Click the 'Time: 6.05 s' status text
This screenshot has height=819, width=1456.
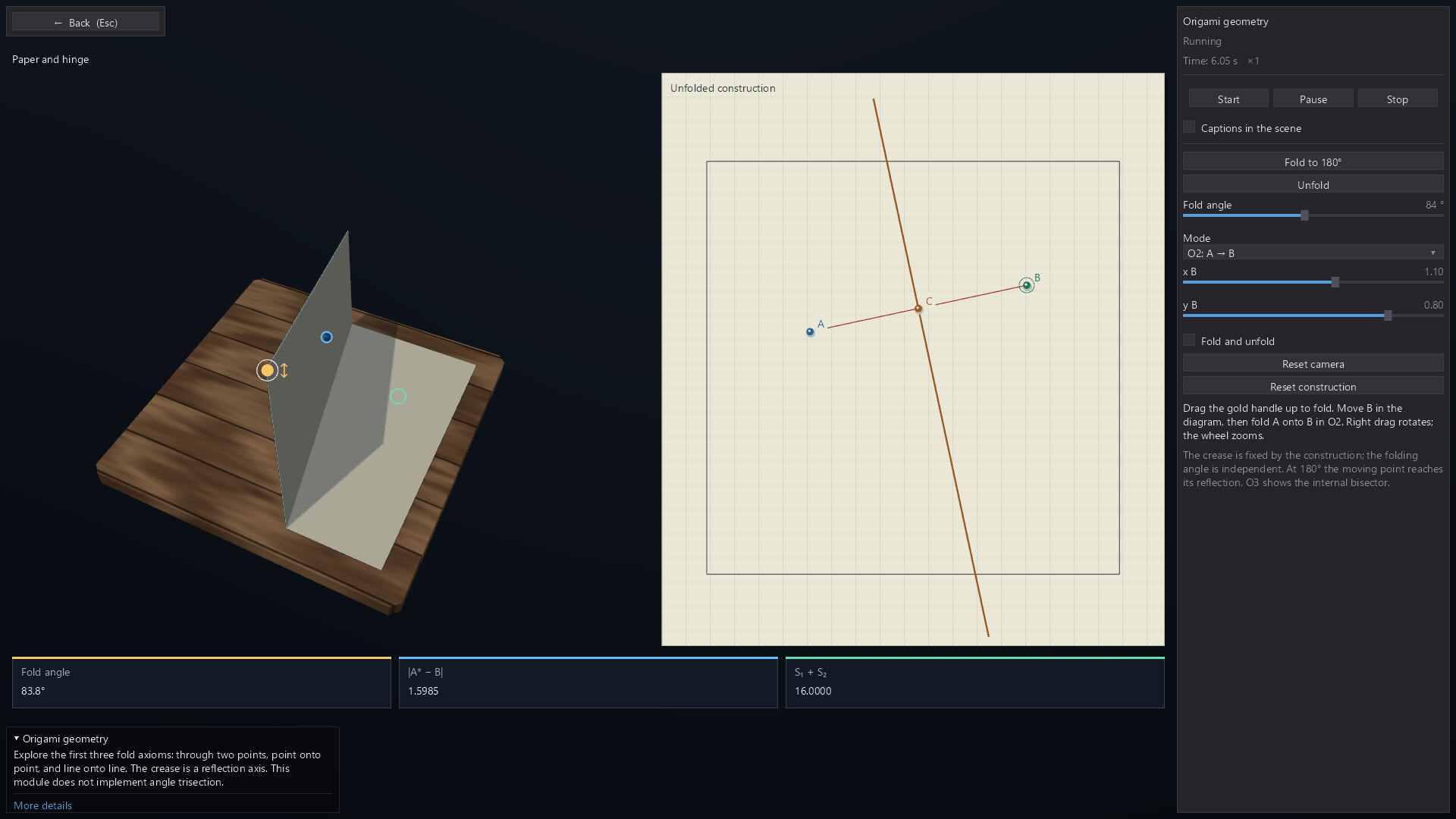[1210, 61]
